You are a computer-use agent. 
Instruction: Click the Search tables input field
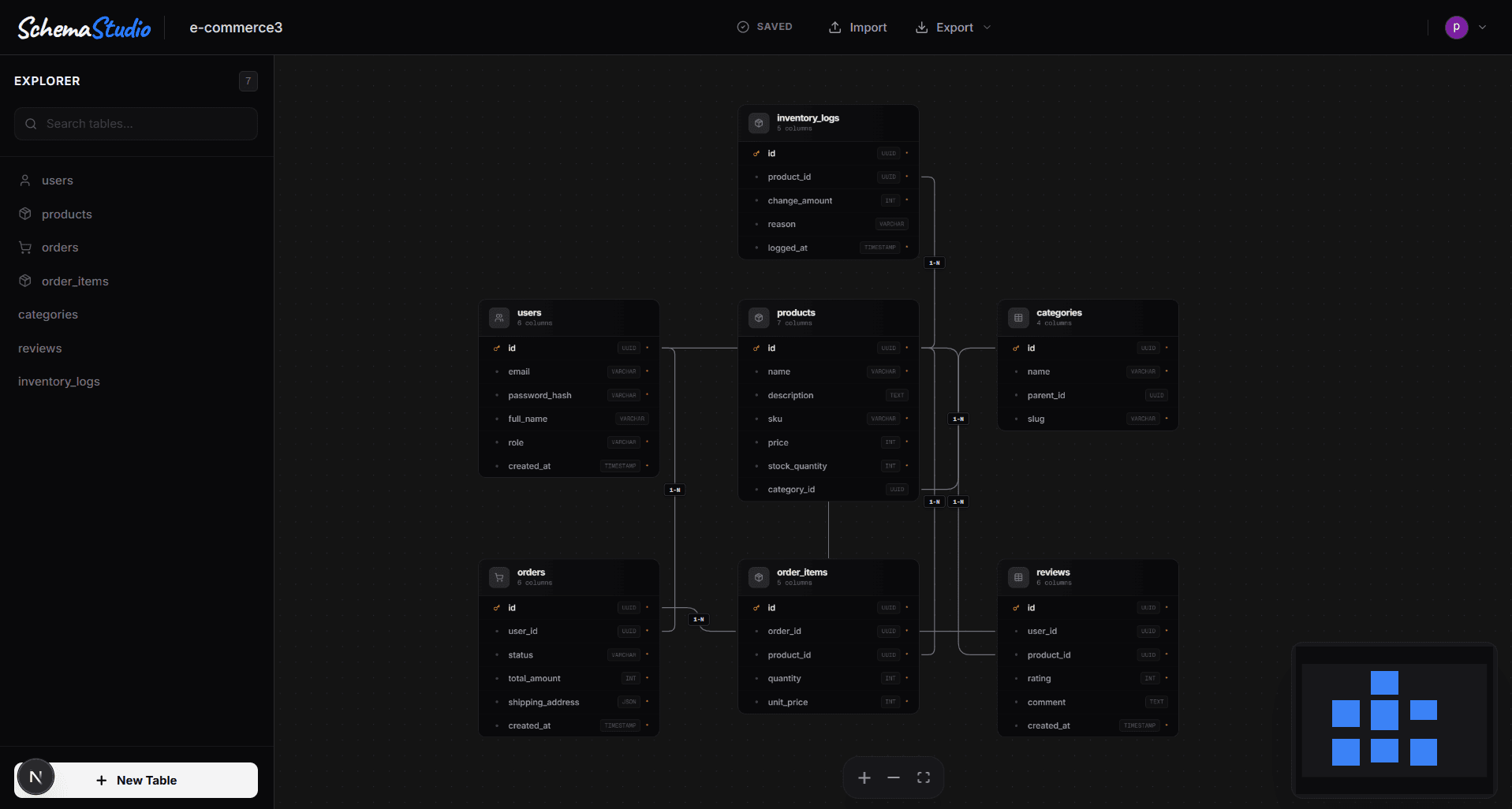coord(136,124)
